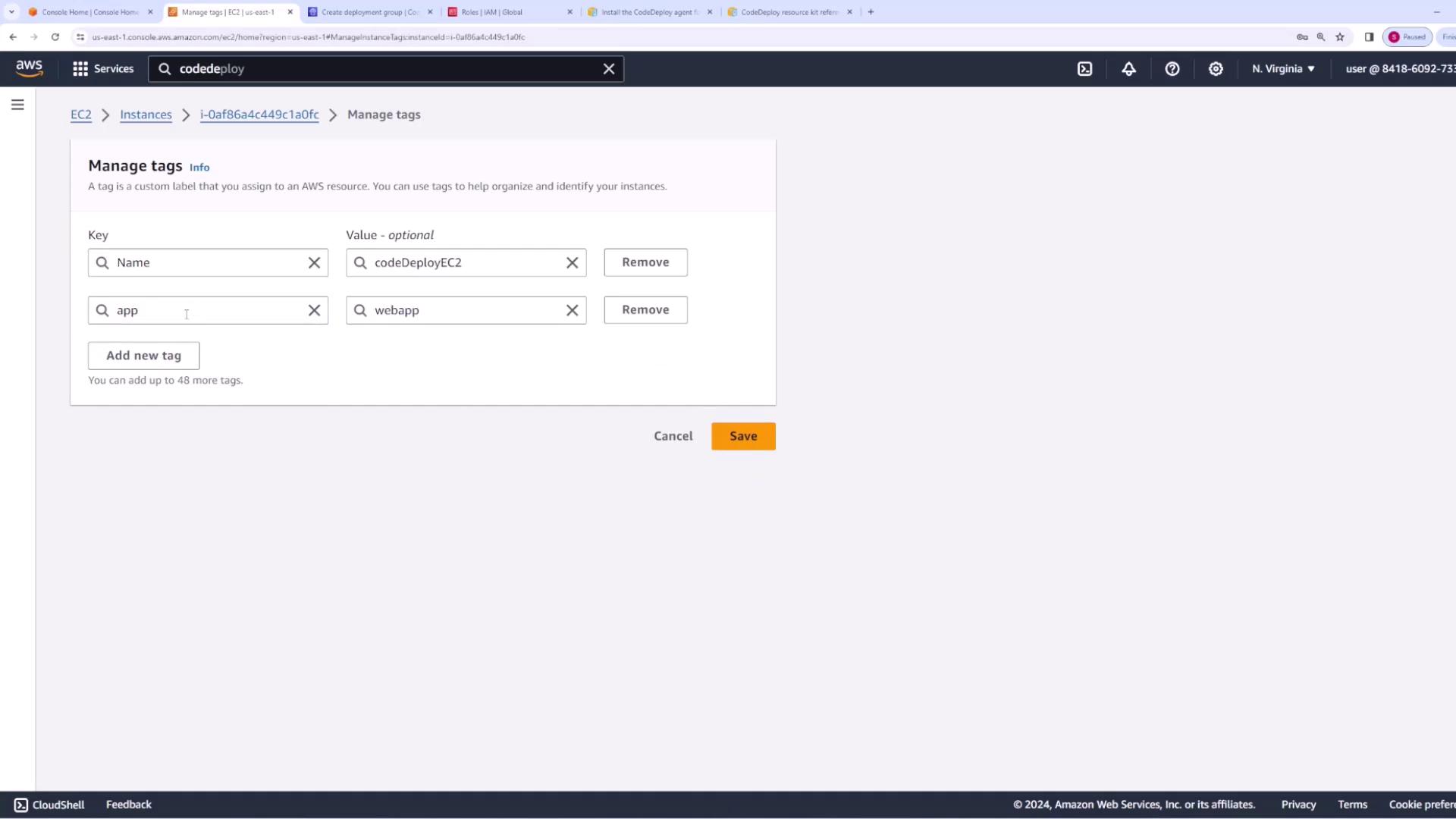Close the Create deployment group tab

pos(430,12)
